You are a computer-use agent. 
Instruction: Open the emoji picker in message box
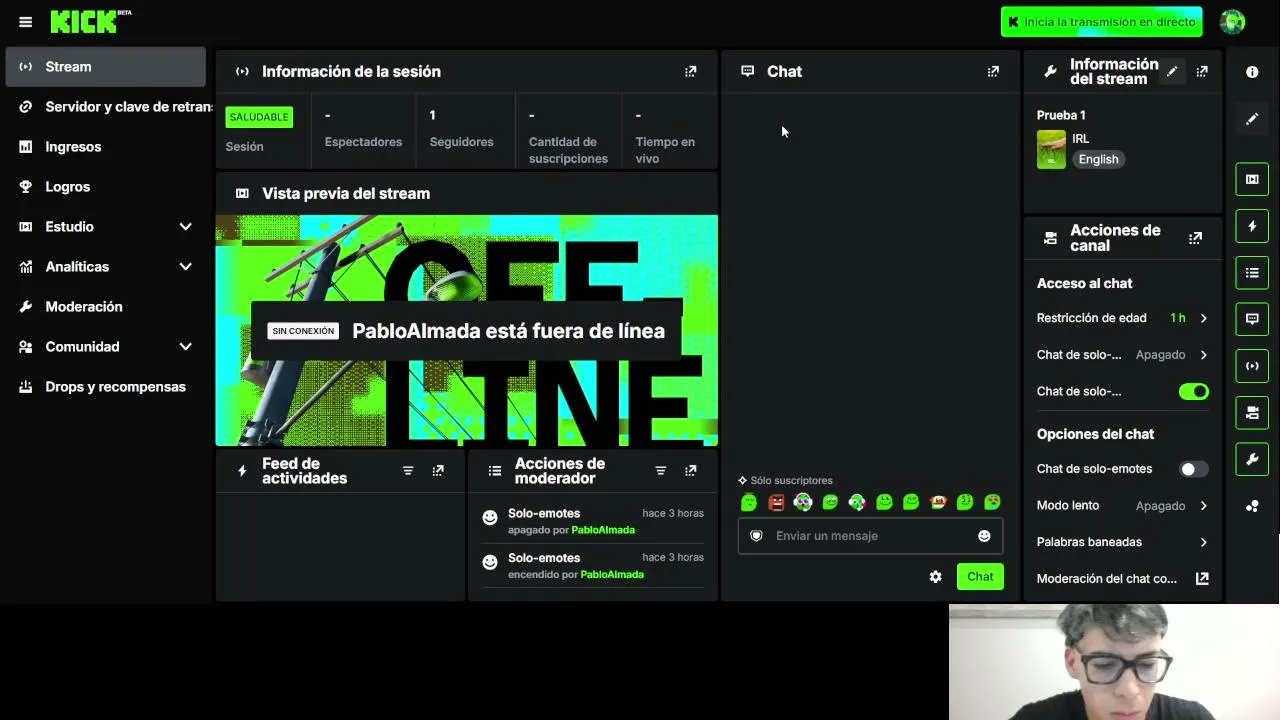coord(984,536)
